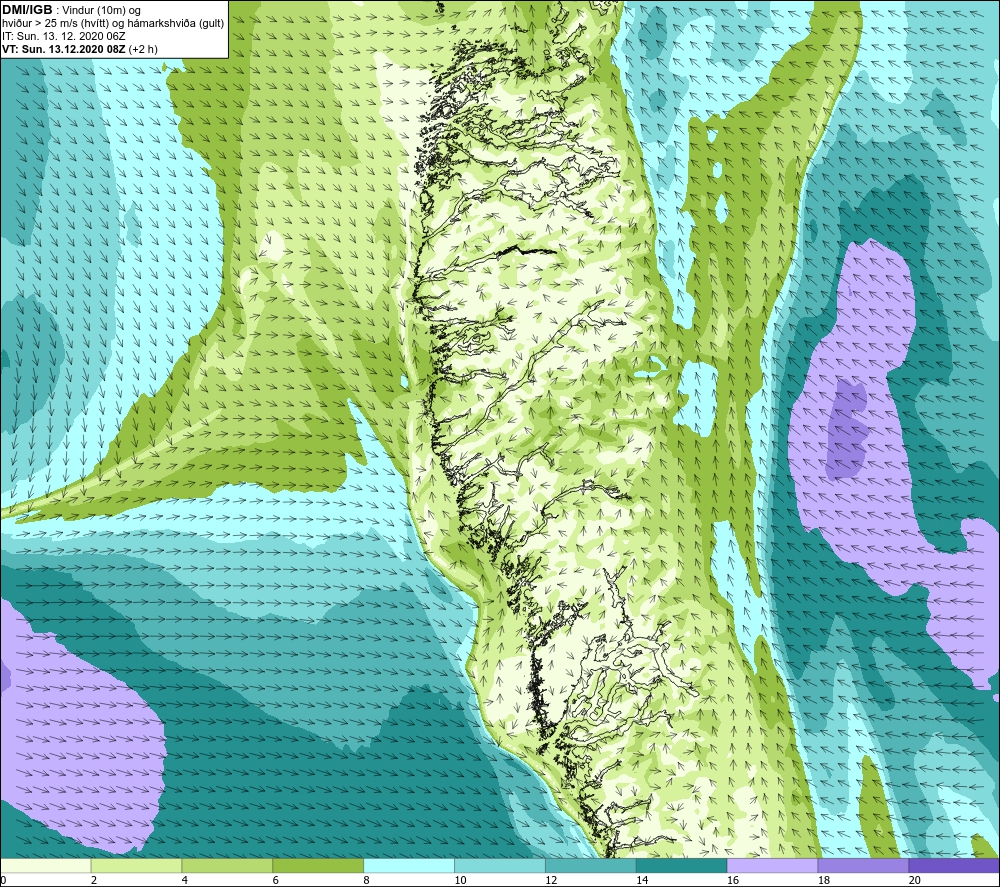The image size is (1000, 887).
Task: Click the 10-12 m/s light teal swatch
Action: click(x=500, y=865)
